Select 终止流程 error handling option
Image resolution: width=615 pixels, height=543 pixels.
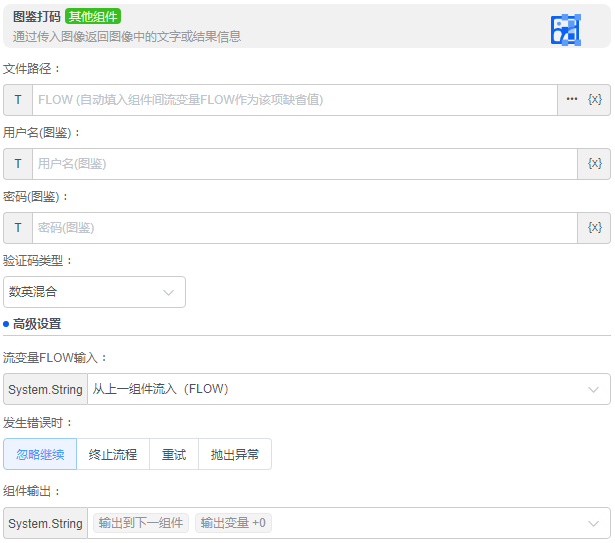(113, 454)
